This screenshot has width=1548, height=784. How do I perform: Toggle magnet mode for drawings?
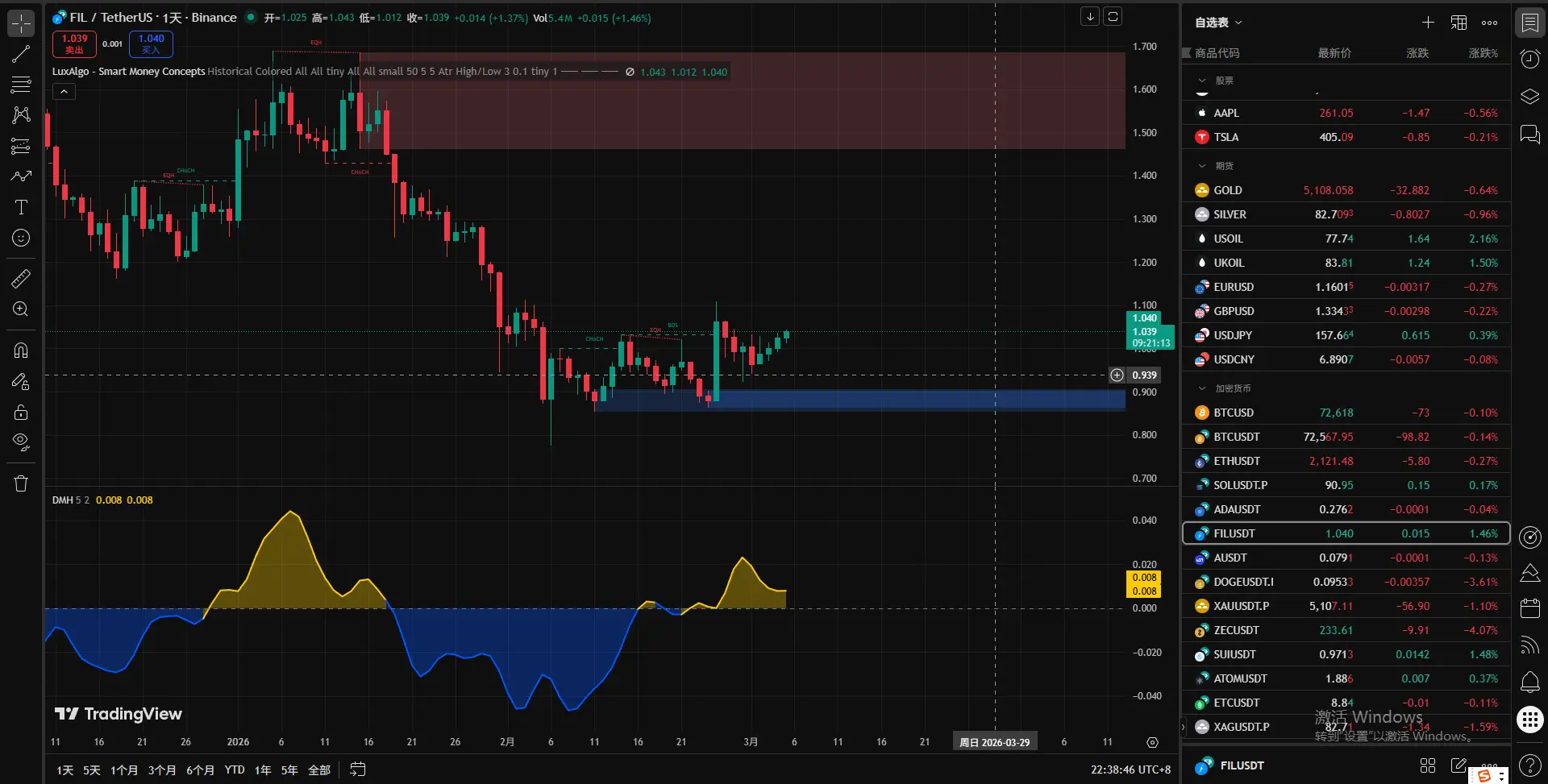click(x=21, y=351)
